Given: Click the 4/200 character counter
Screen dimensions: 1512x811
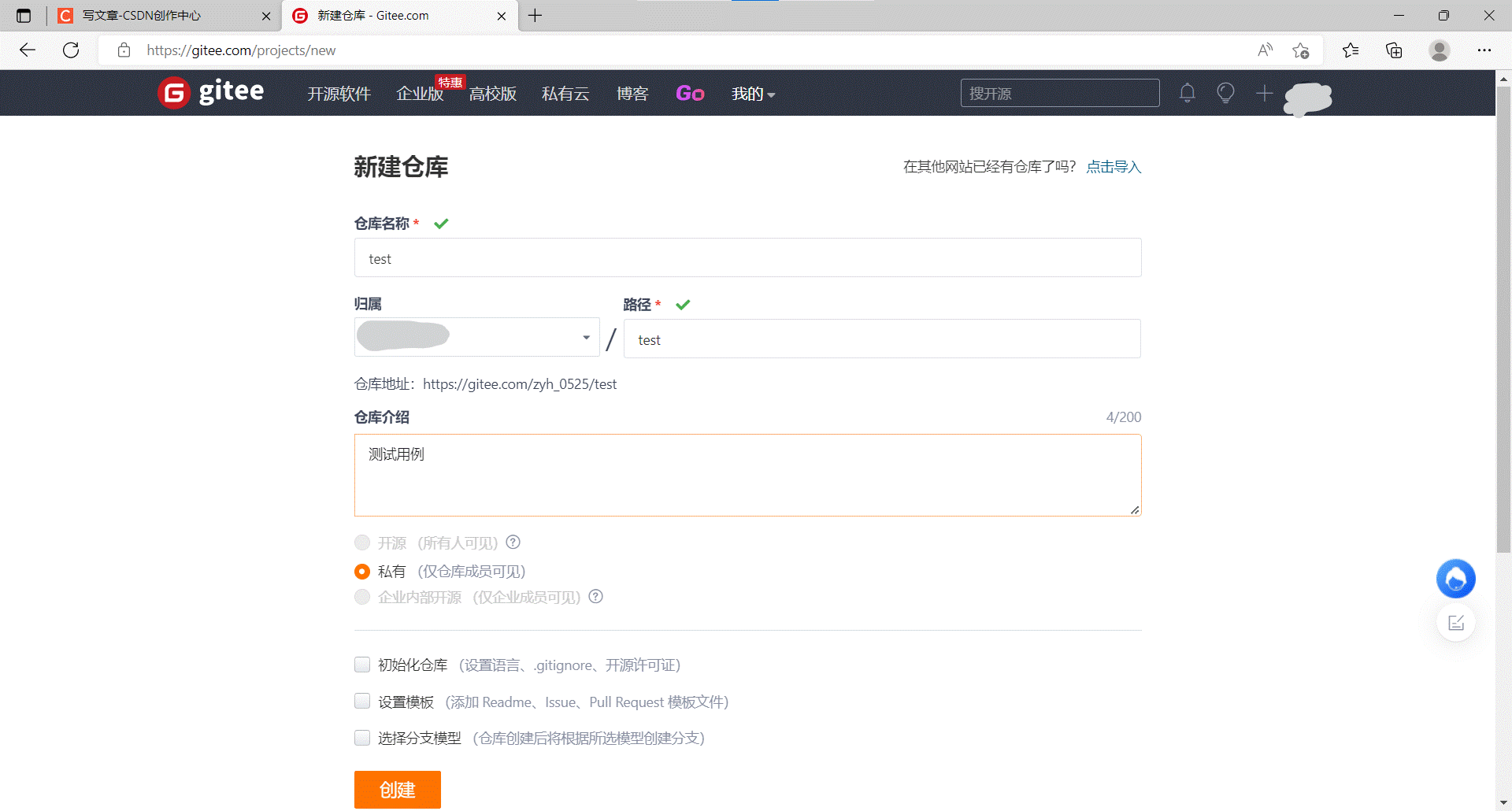Looking at the screenshot, I should click(1124, 417).
